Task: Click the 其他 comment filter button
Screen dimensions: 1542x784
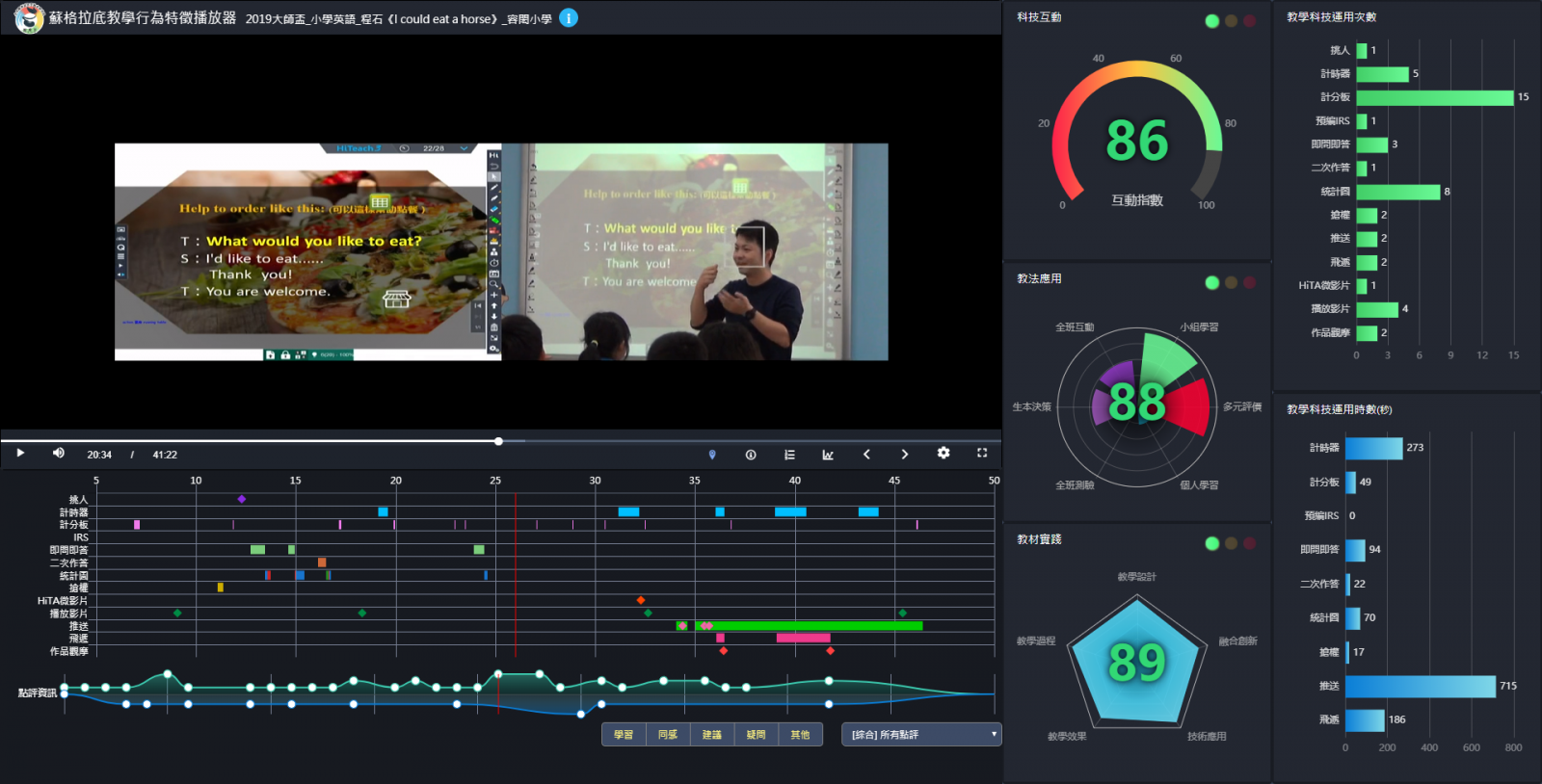Action: tap(800, 735)
